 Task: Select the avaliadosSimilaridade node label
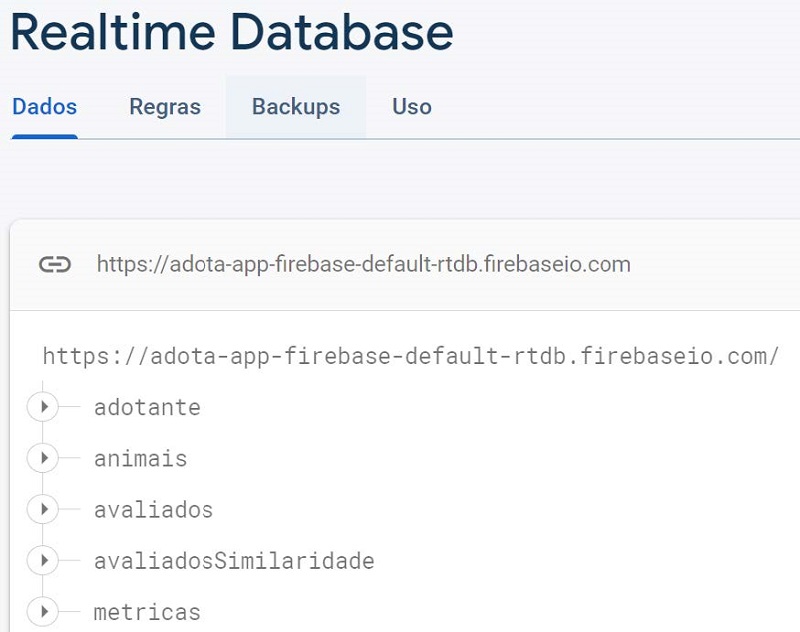[x=234, y=561]
